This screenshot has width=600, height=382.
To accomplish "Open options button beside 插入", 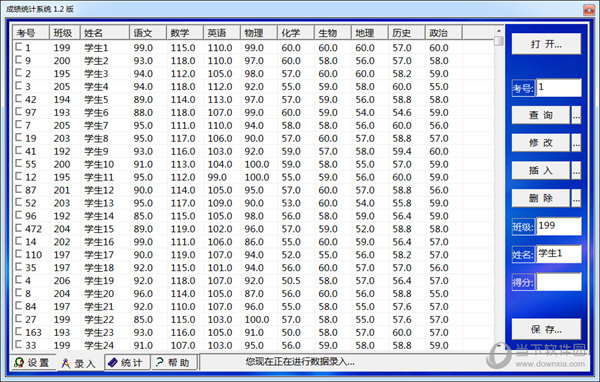I will (x=576, y=170).
